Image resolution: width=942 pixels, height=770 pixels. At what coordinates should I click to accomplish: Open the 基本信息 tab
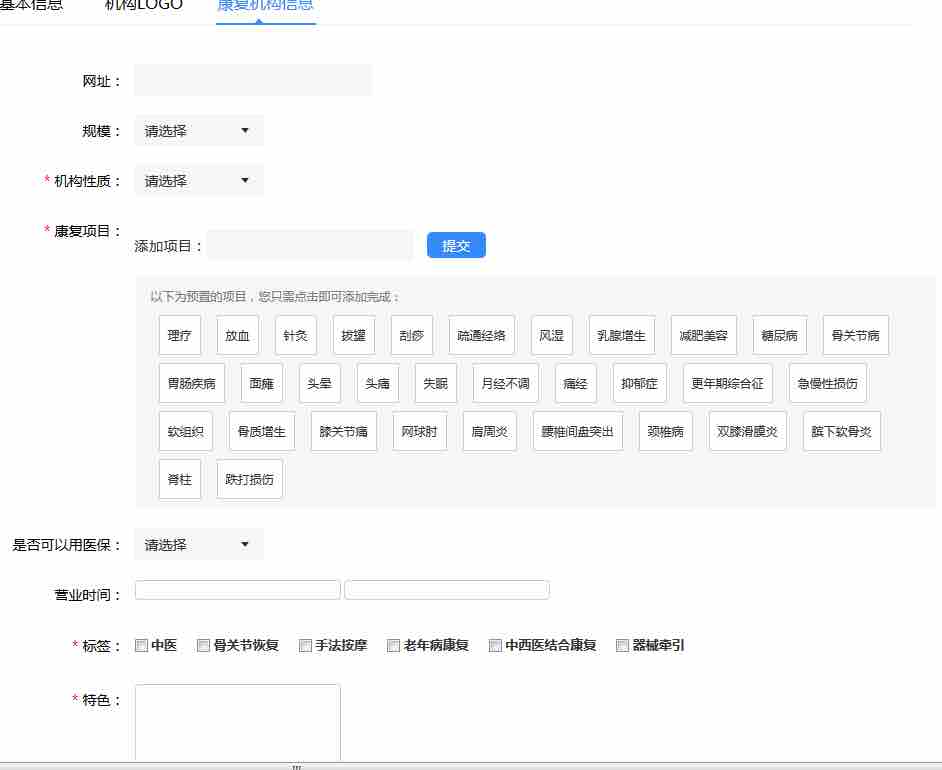(32, 6)
